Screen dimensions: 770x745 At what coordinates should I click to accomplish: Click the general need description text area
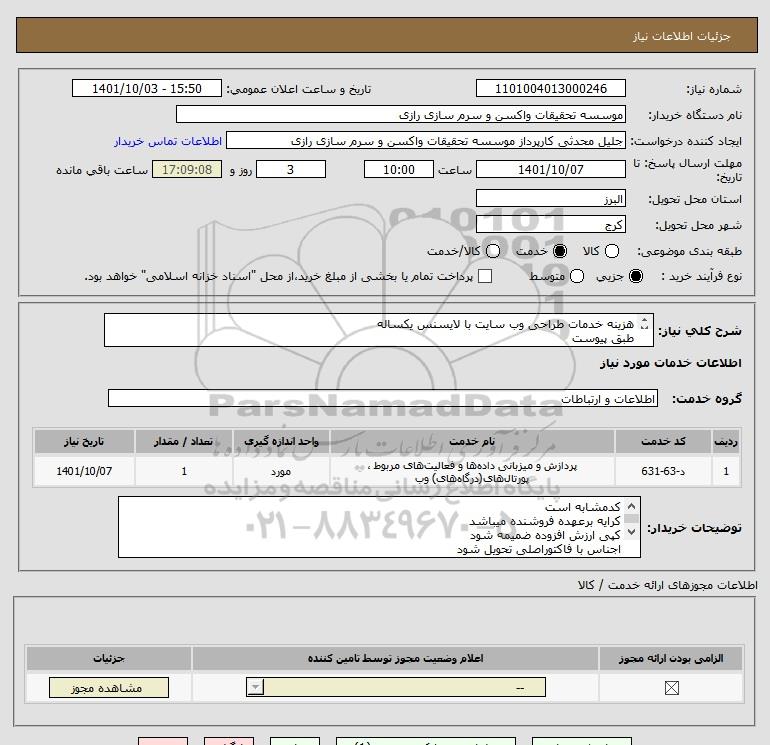pyautogui.click(x=379, y=330)
